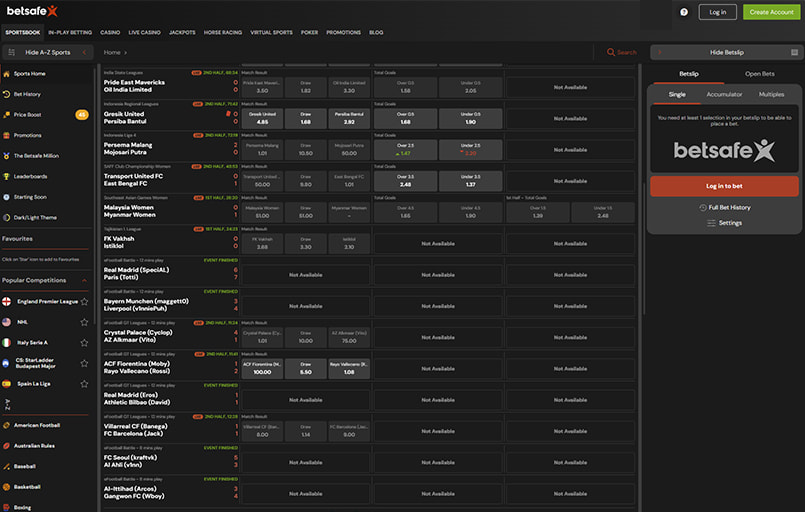
Task: Click the Starting Soon clock icon
Action: 6,197
